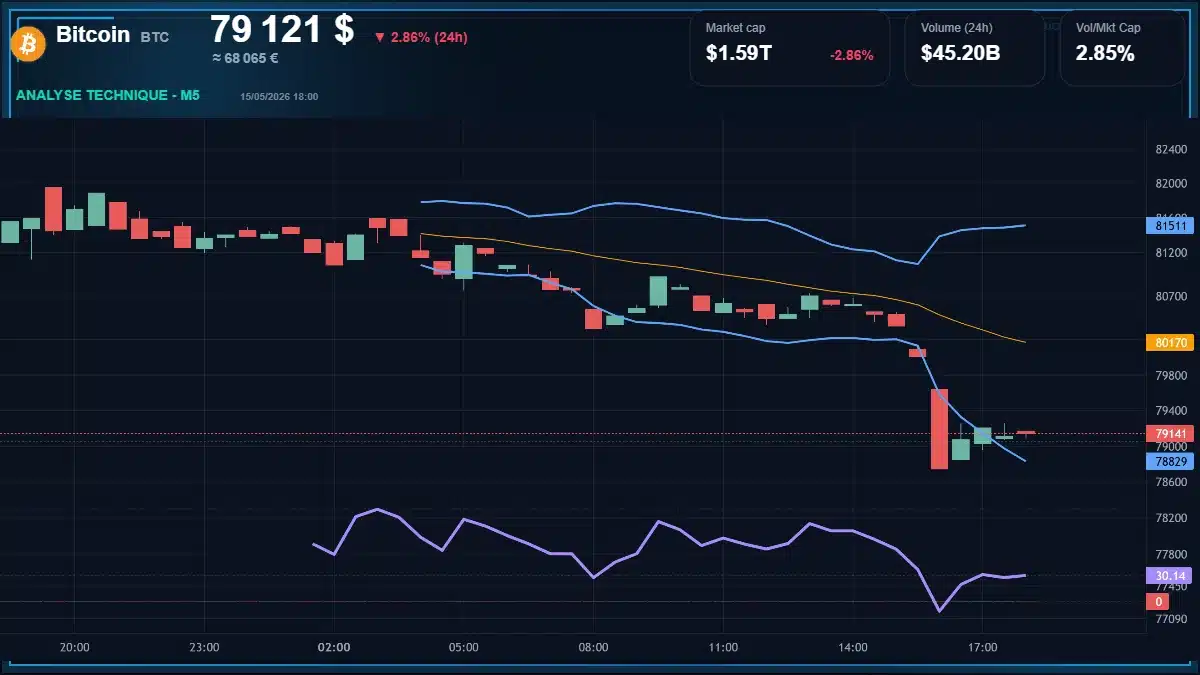The height and width of the screenshot is (675, 1200).
Task: Open the Vol/Mkt Cap 2.85% card
Action: pos(1122,48)
